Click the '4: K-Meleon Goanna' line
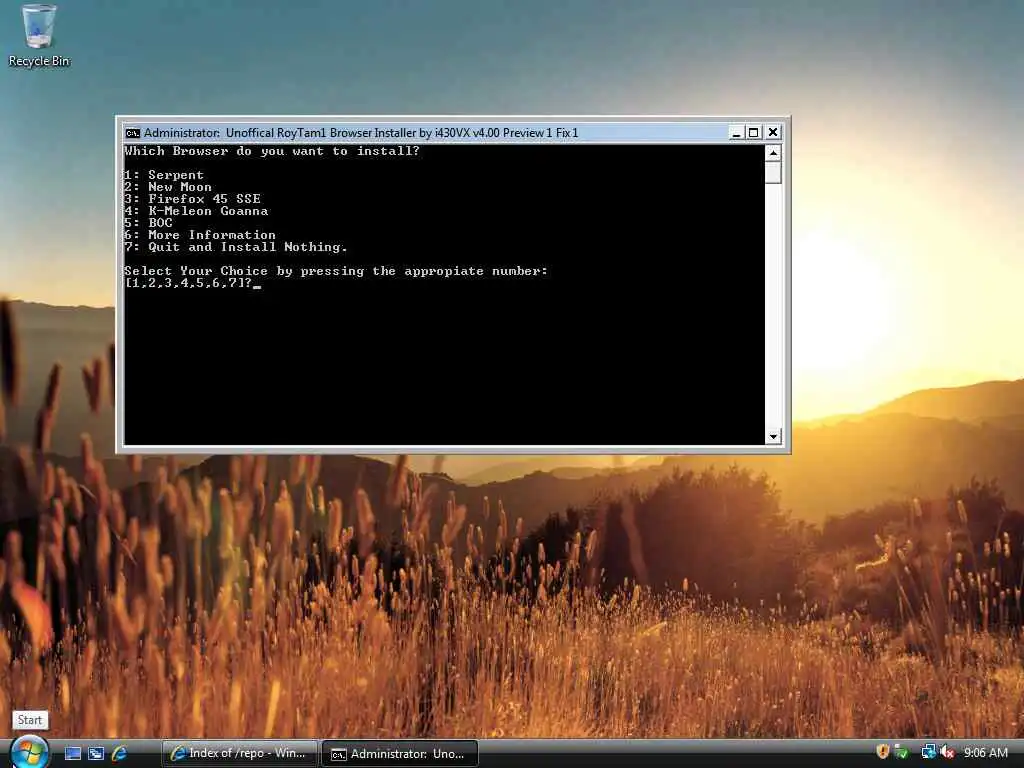 coord(196,211)
